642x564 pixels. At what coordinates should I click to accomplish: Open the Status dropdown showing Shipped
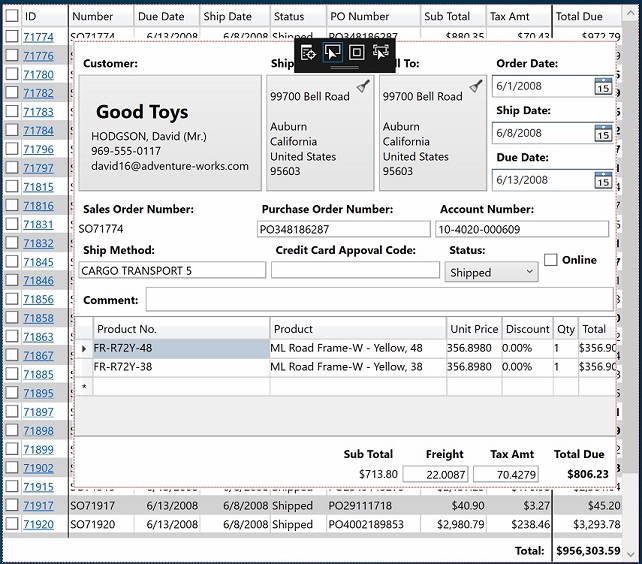[x=491, y=272]
